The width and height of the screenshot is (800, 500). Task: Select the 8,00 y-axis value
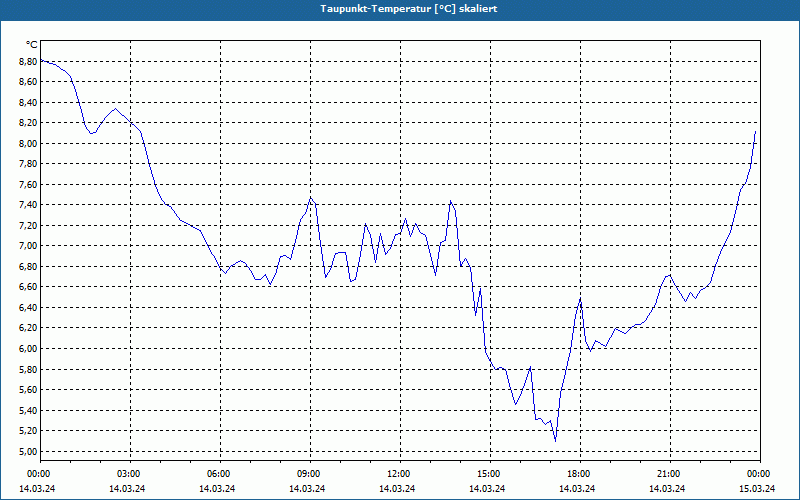28,143
